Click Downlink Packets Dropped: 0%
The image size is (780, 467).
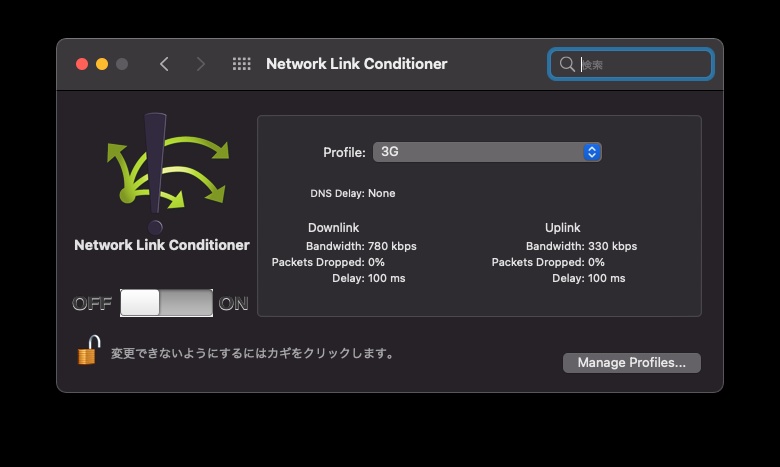tap(328, 262)
